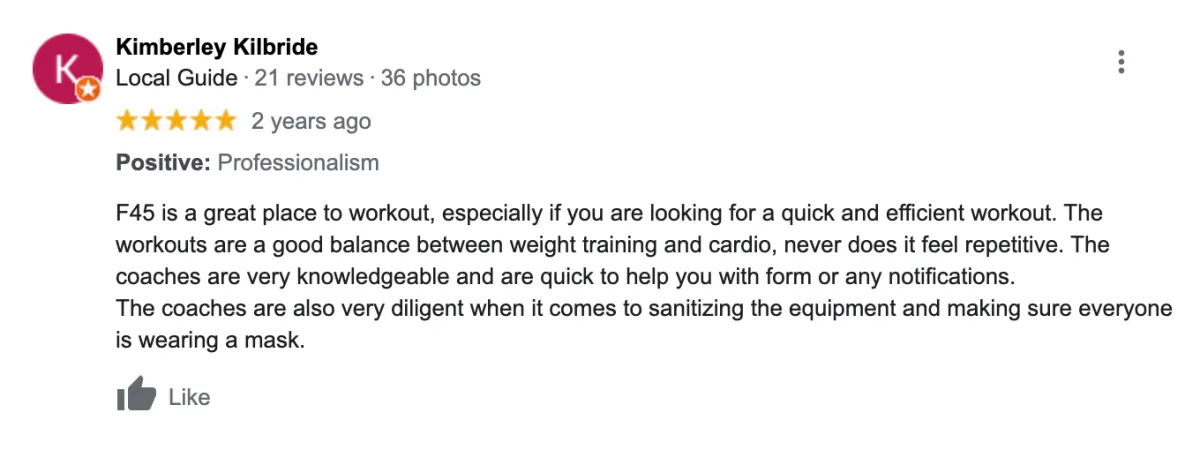
Task: Open Kimberley Kilbride's profile name link
Action: [217, 47]
